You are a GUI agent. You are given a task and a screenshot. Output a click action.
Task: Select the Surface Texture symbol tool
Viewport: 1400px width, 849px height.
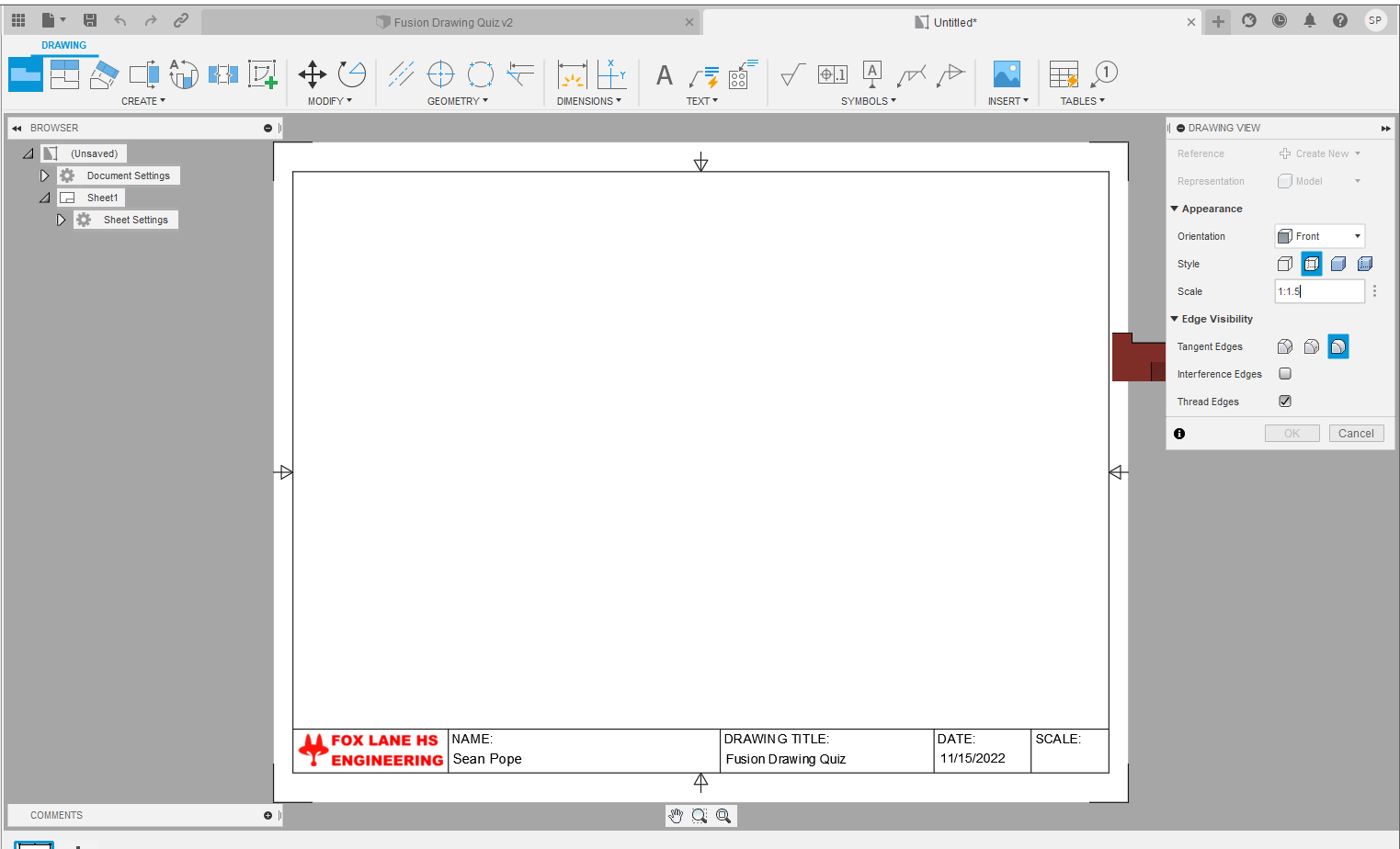[x=792, y=74]
